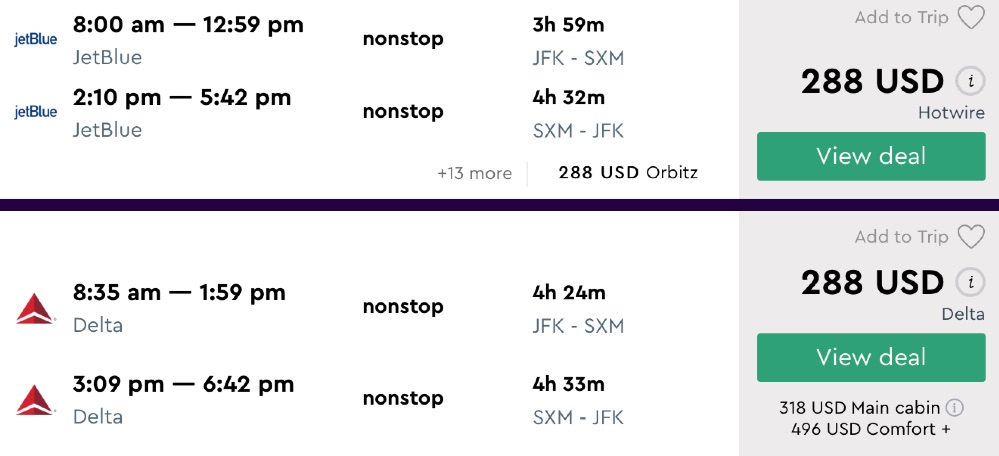Open the 288 USD Orbitz offer

628,173
